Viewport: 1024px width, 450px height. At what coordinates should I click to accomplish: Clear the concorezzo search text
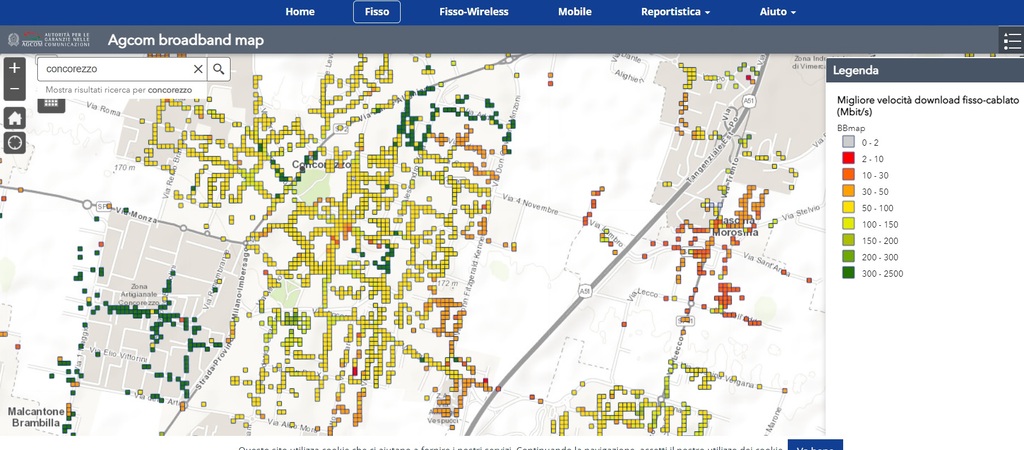point(198,69)
